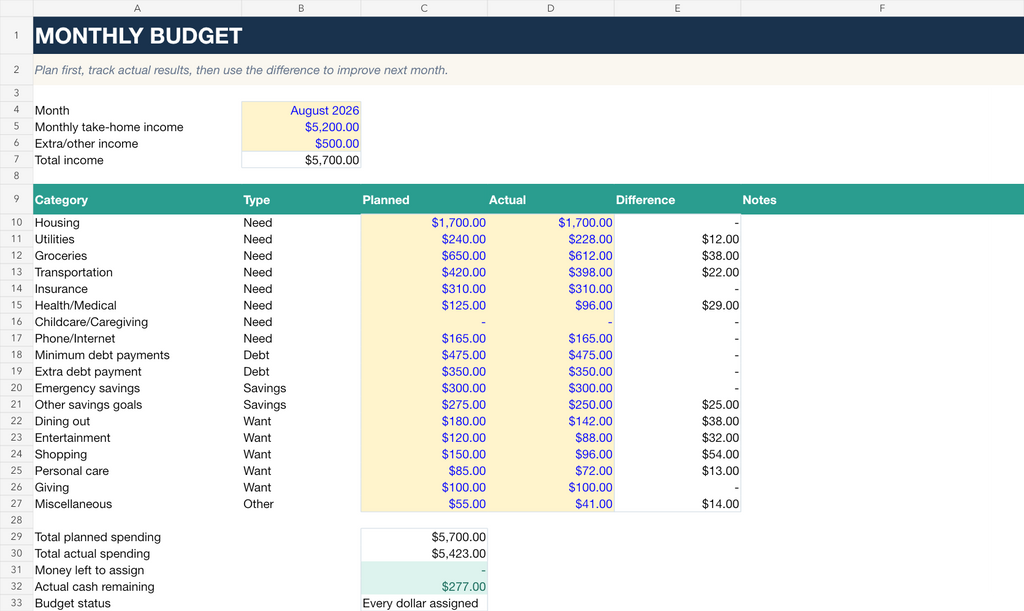Click the Type header cell
The height and width of the screenshot is (611, 1024).
tap(301, 199)
